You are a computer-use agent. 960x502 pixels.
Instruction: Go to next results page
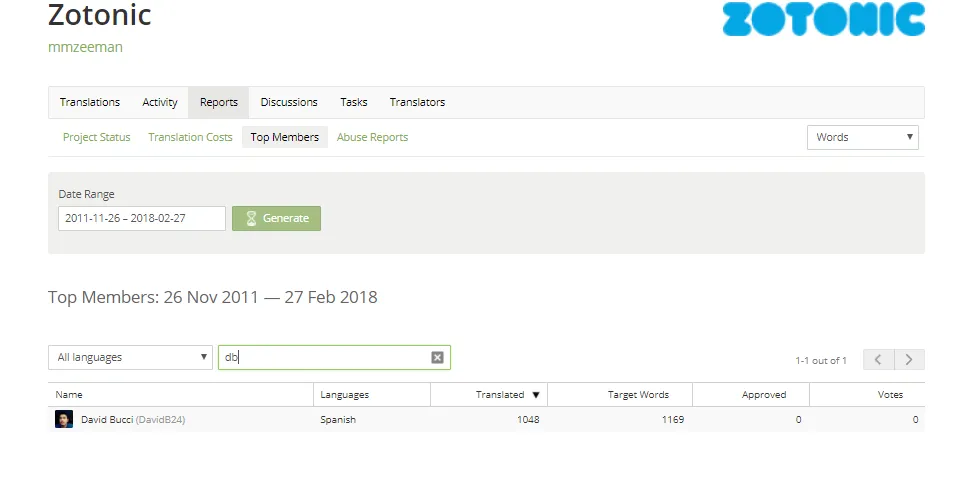click(909, 360)
